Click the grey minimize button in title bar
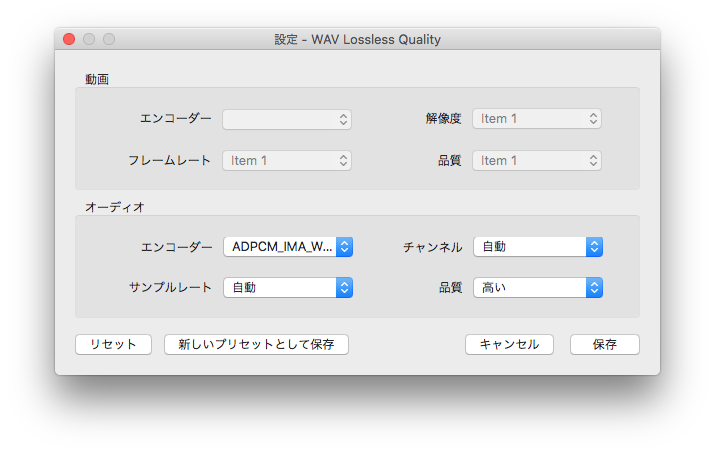Image resolution: width=717 pixels, height=456 pixels. coord(89,39)
